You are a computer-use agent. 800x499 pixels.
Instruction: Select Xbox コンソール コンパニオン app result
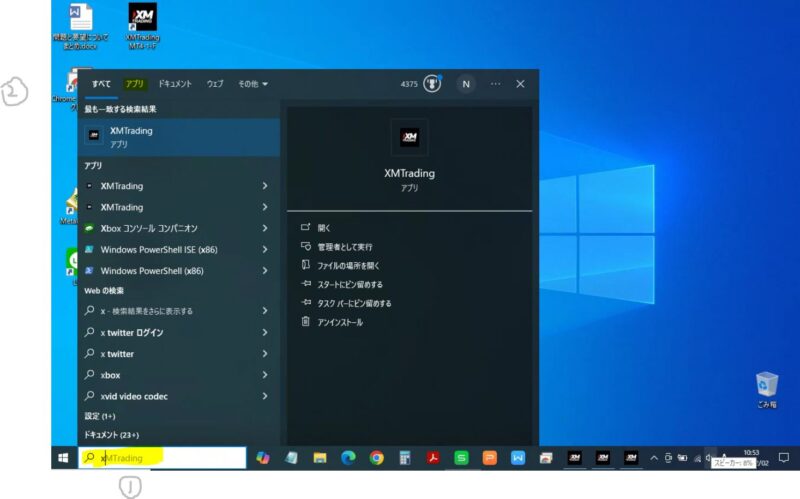pyautogui.click(x=149, y=229)
